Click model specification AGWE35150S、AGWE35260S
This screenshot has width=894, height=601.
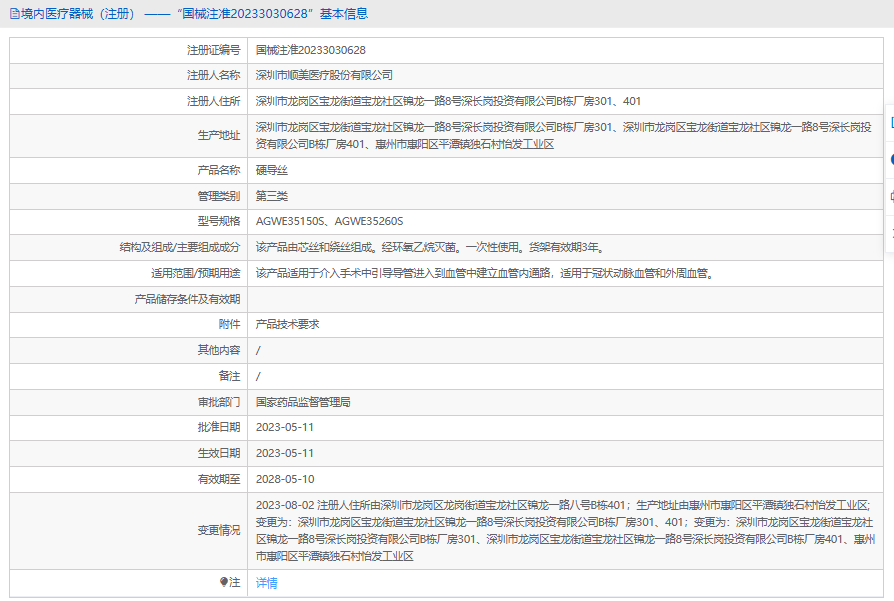(x=330, y=221)
